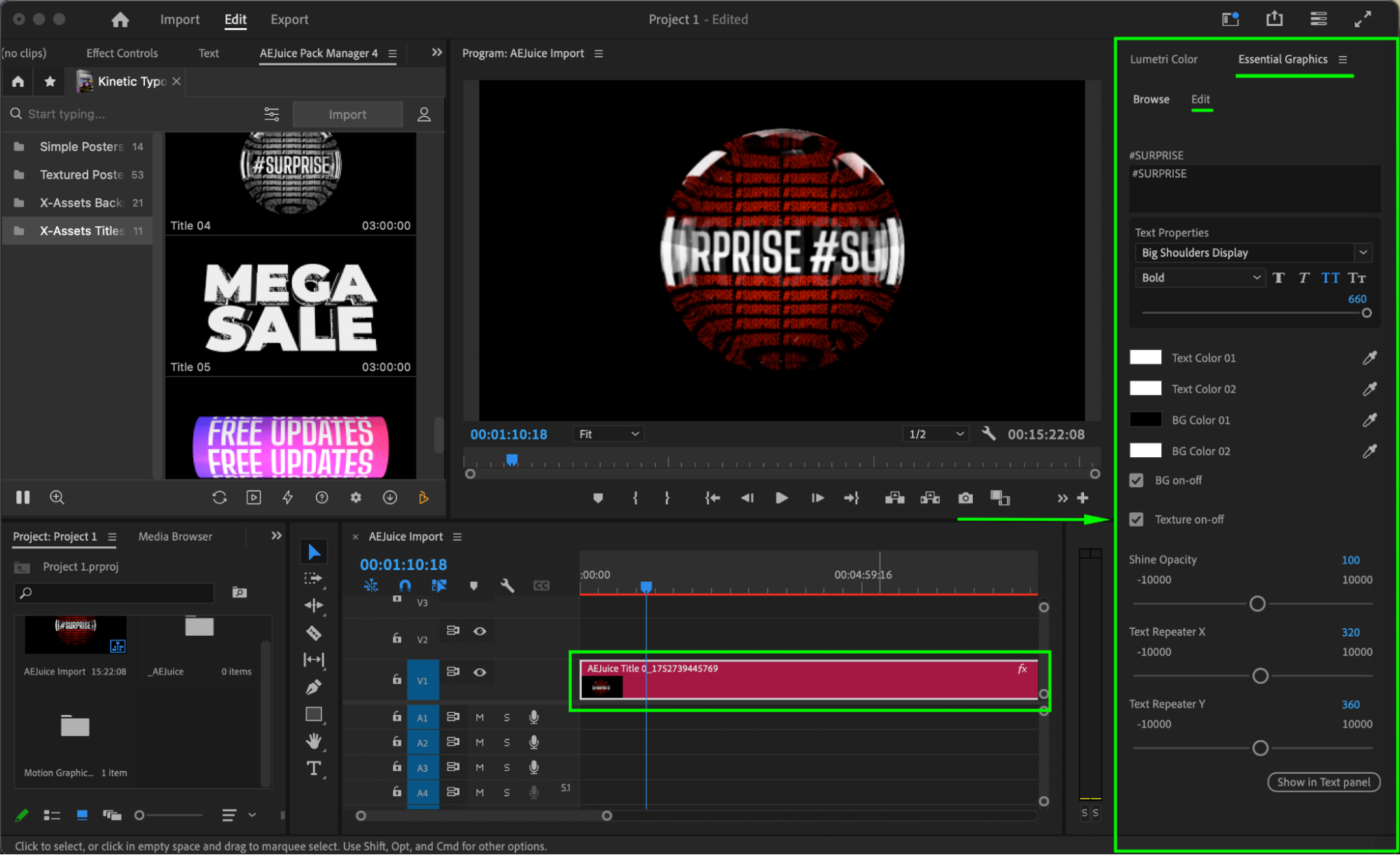Switch to the Lumetri Color tab

[x=1163, y=60]
